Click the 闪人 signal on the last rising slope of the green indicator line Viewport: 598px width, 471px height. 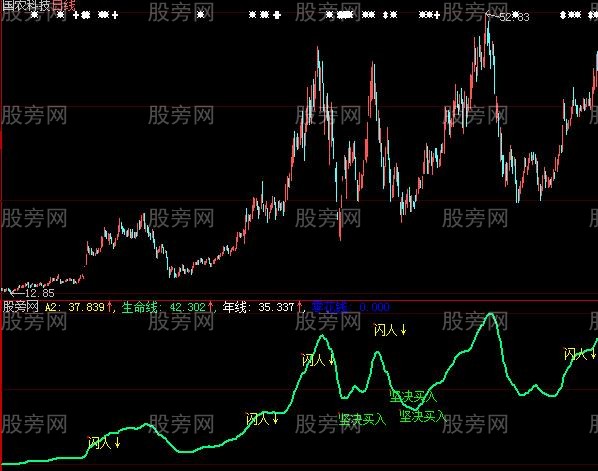(x=575, y=354)
